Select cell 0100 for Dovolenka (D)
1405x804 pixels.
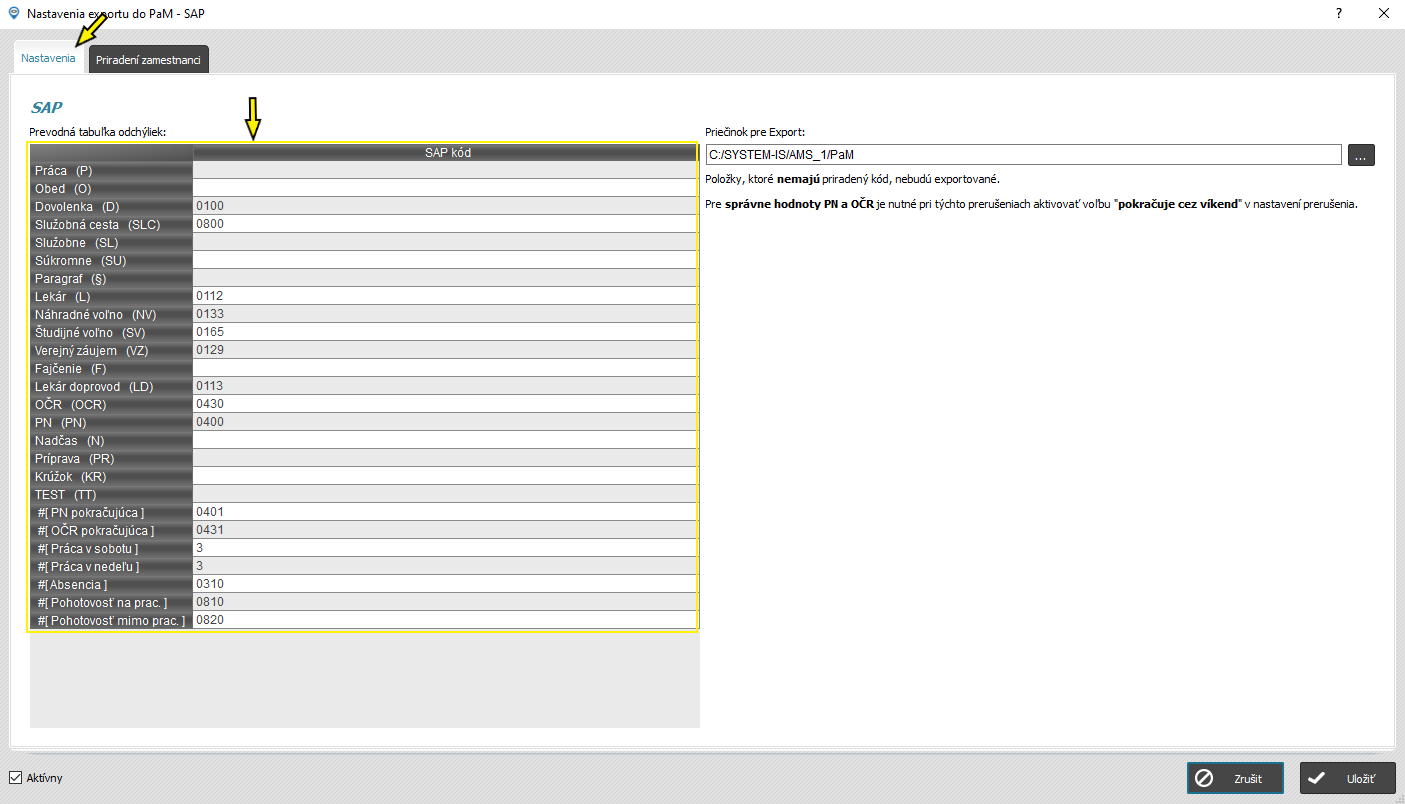point(445,206)
